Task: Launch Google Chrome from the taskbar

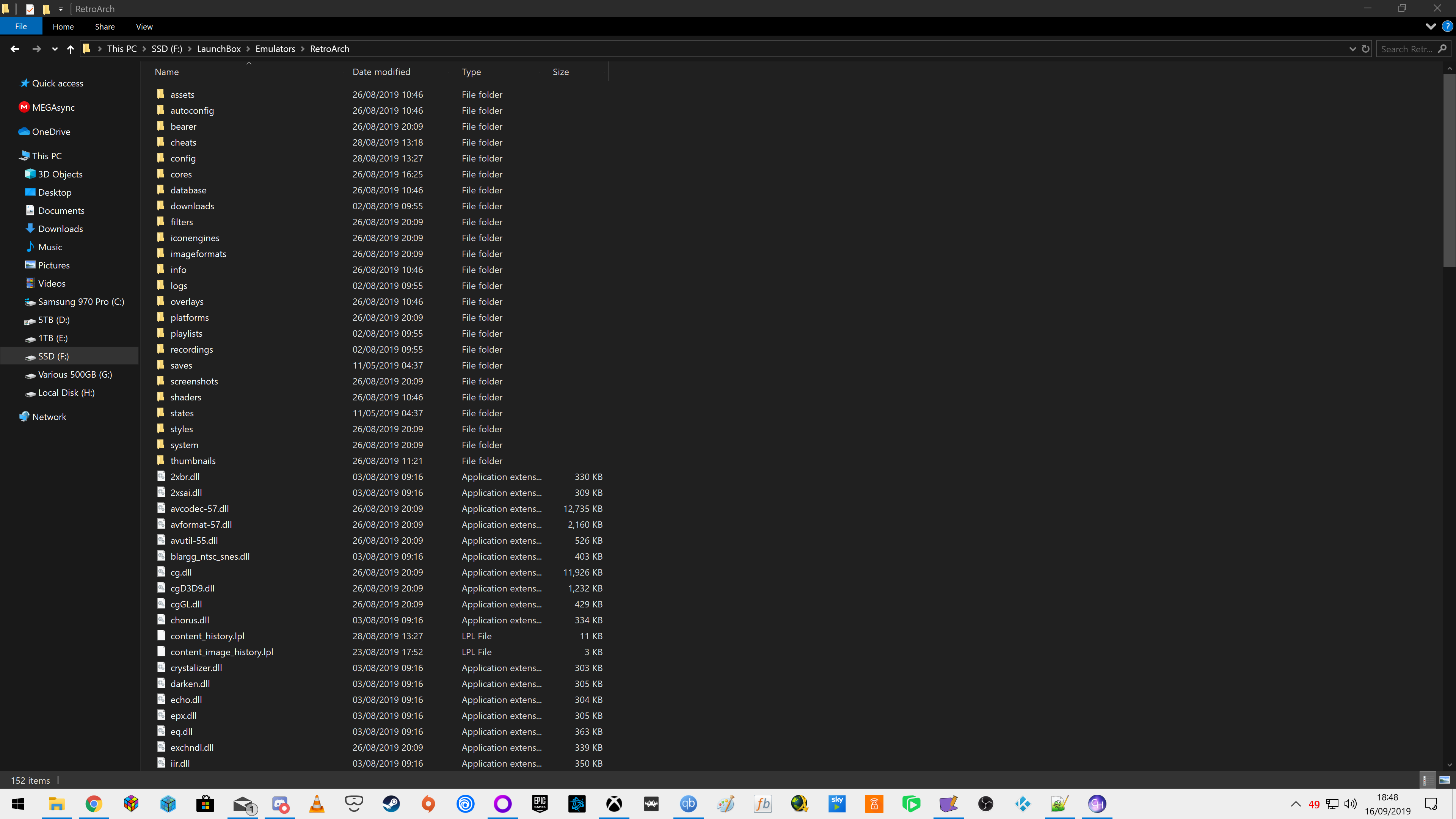Action: [x=94, y=803]
